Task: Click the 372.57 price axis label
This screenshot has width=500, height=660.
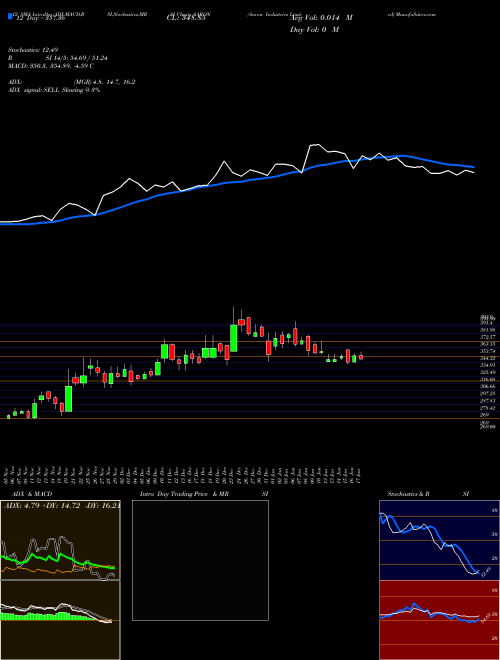Action: [x=487, y=337]
